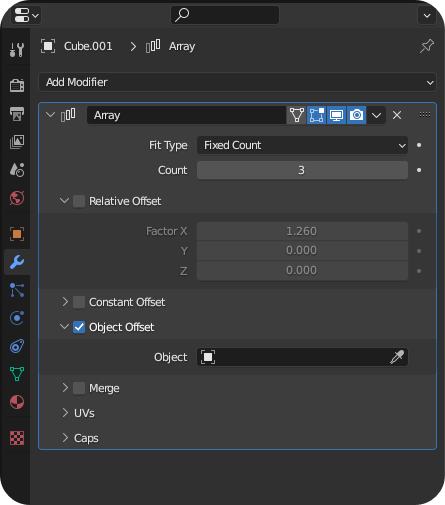Expand the Constant Offset subpanel
Image resolution: width=445 pixels, height=505 pixels.
pyautogui.click(x=65, y=302)
